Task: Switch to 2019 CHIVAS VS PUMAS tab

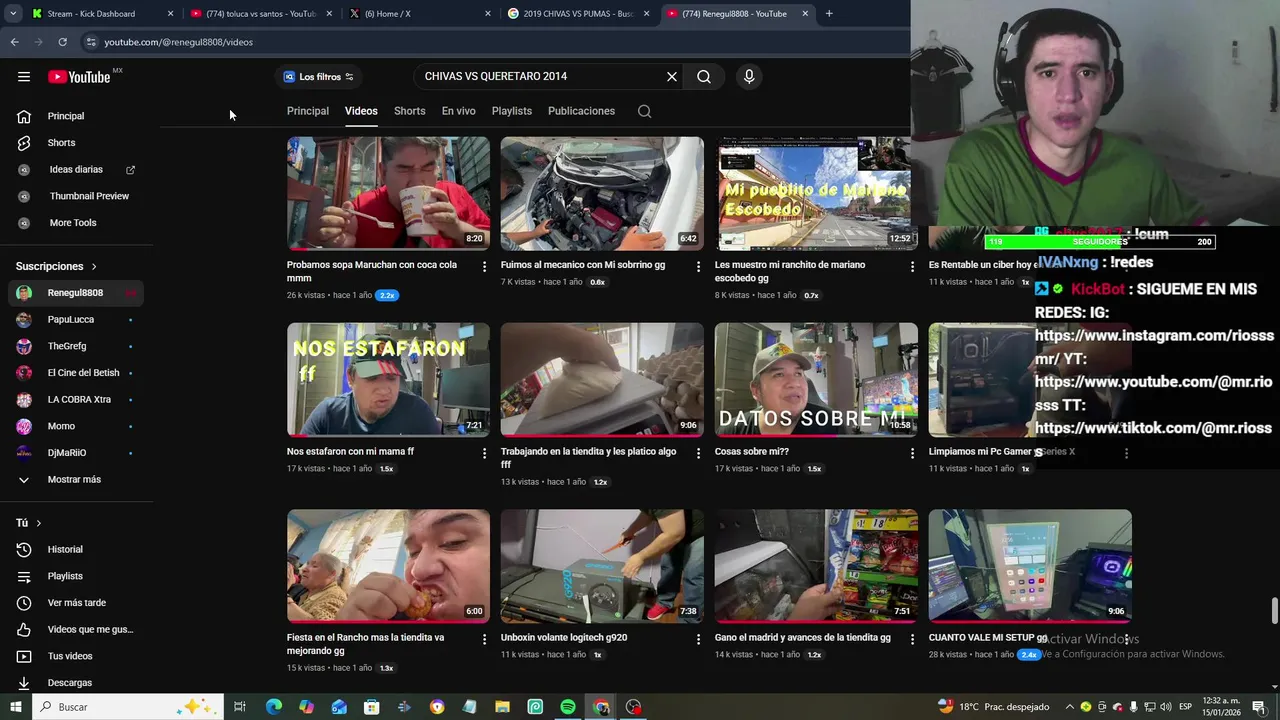Action: coord(578,14)
